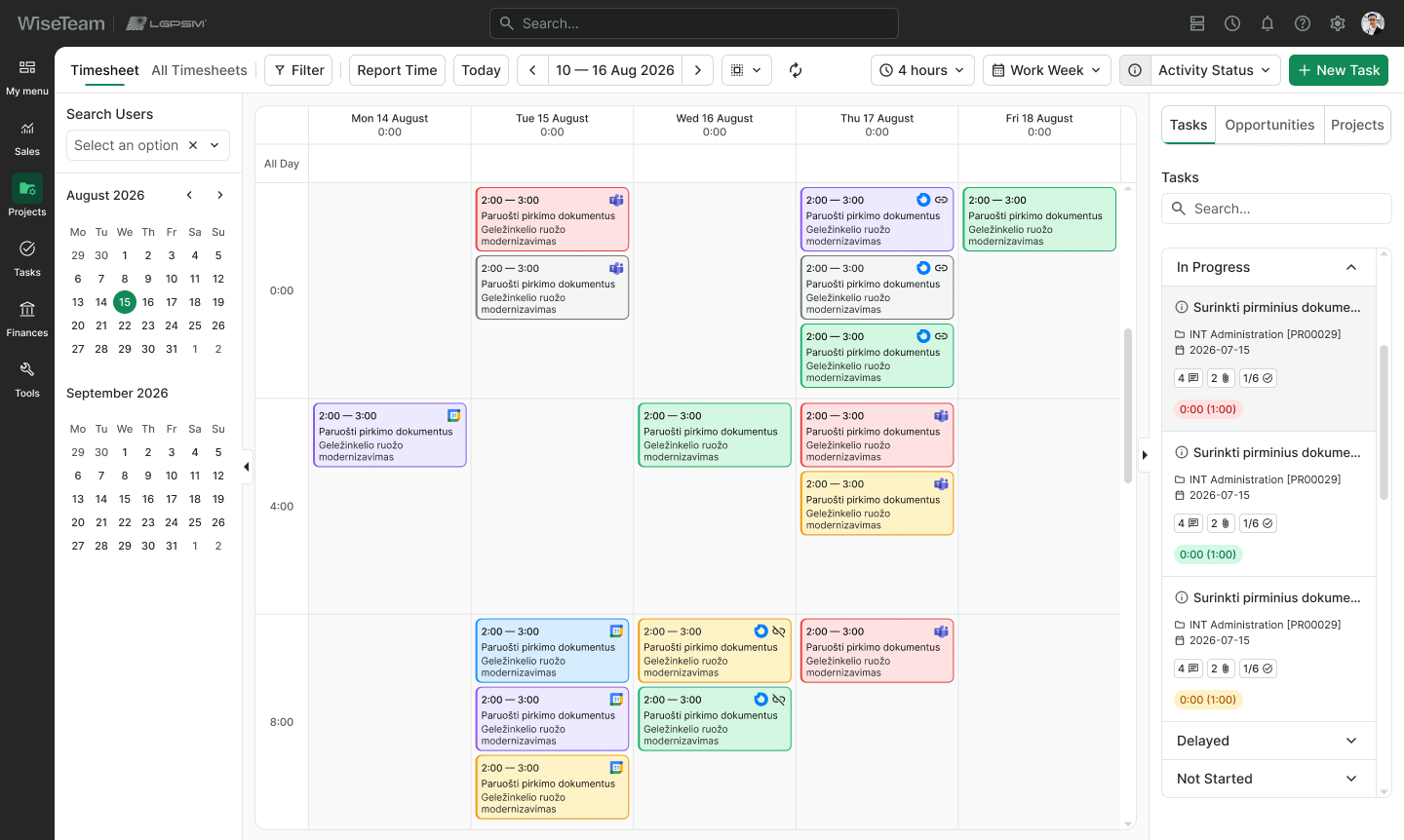
Task: Click the info icon beside Activity Status
Action: tap(1135, 70)
